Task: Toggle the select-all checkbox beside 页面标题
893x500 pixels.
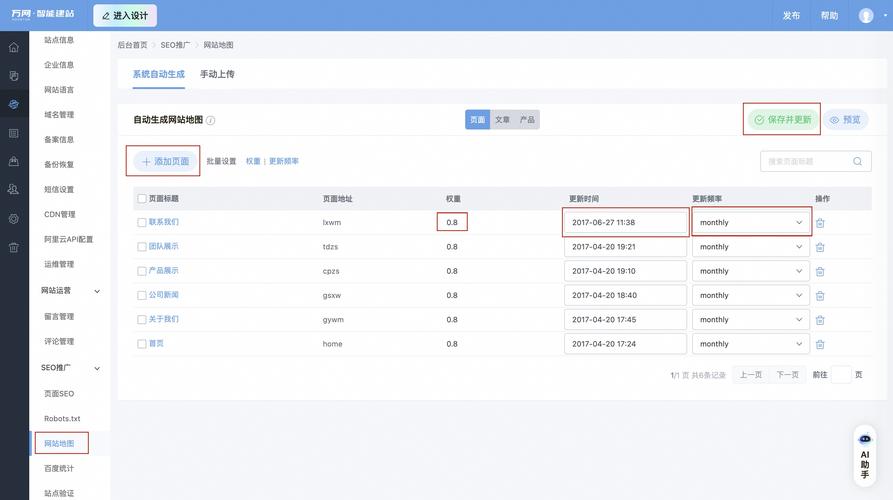Action: 142,199
